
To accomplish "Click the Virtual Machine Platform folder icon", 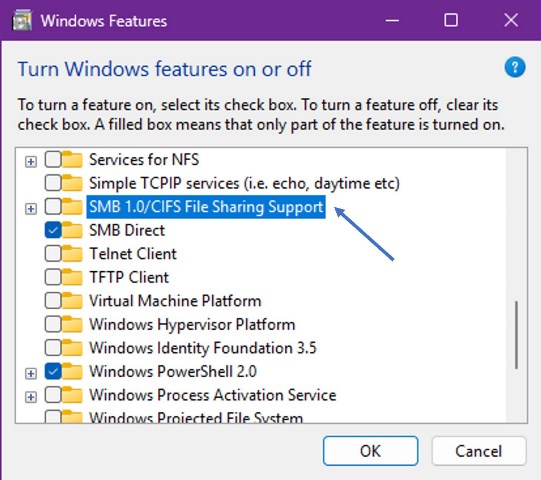I will click(x=72, y=301).
